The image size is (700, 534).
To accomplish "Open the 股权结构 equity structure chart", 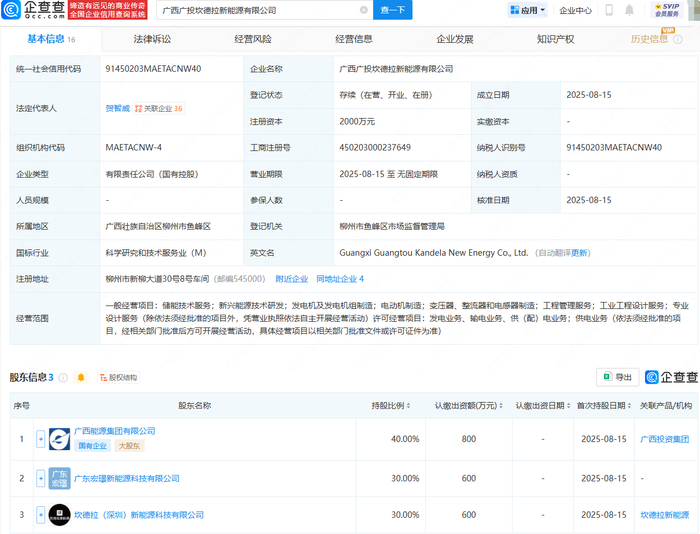I will click(118, 377).
